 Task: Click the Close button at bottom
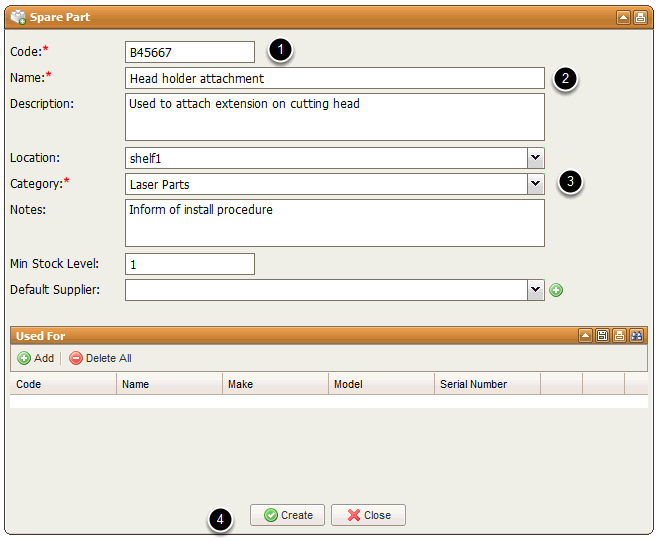pyautogui.click(x=368, y=515)
